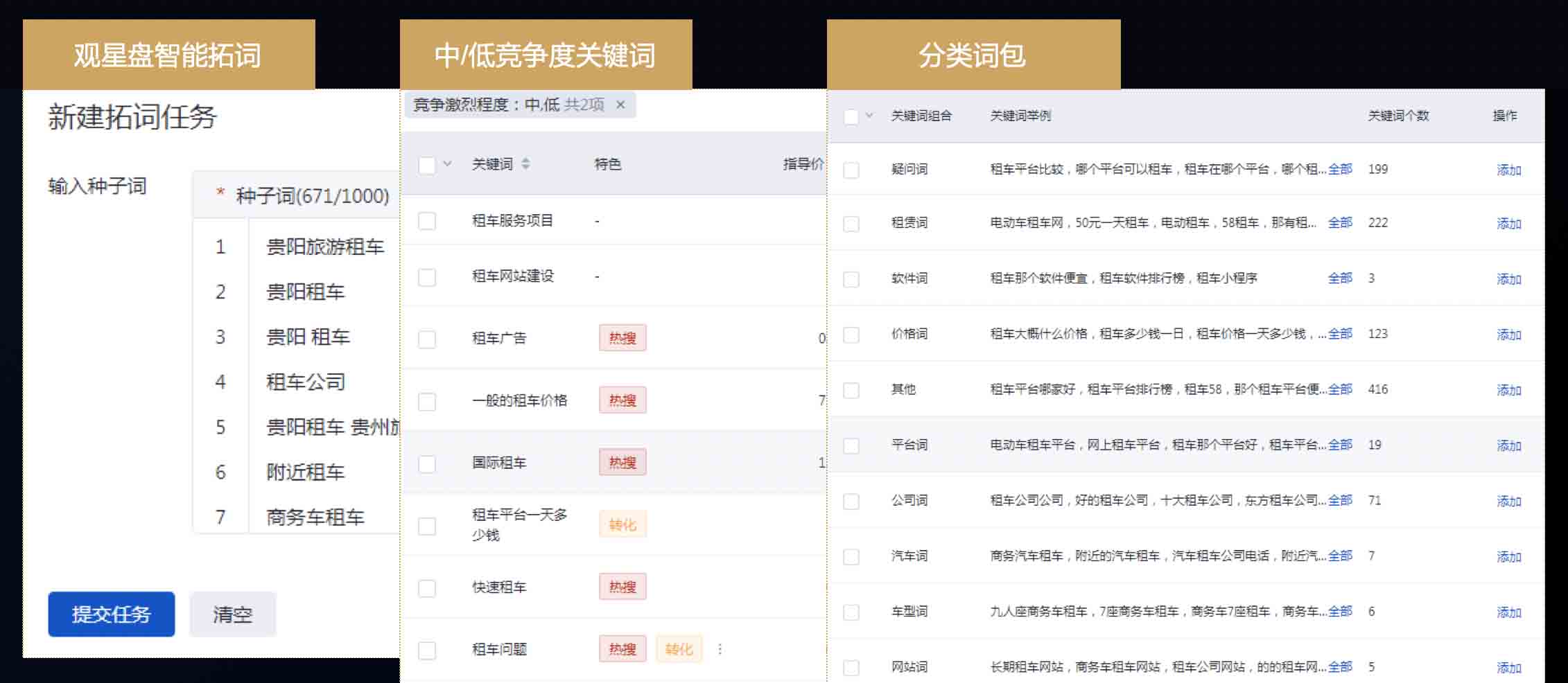Screen dimensions: 1568x683
Task: Click 添加 link for 租赁词
Action: click(x=1508, y=224)
